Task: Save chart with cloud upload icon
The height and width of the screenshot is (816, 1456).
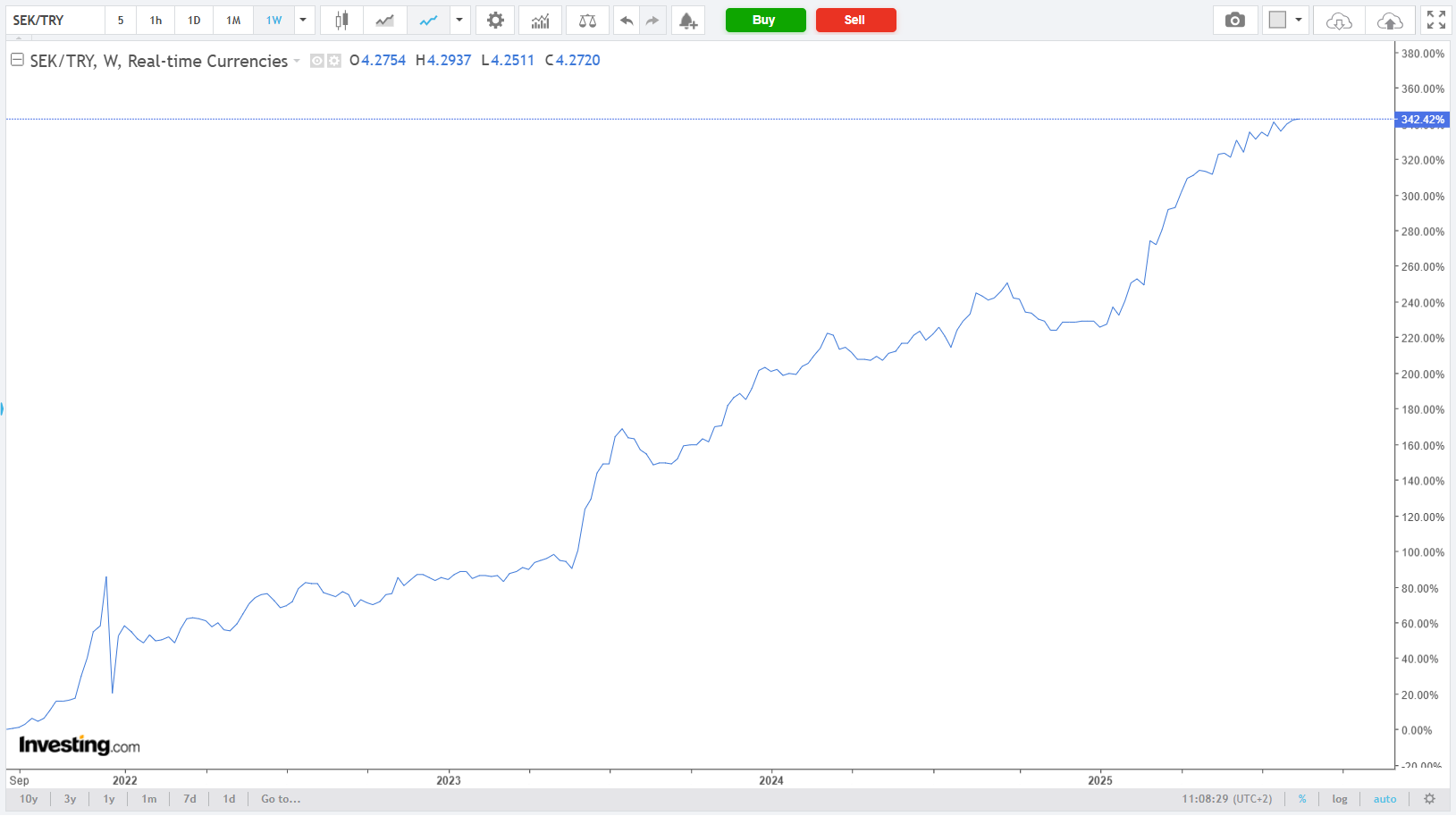Action: (x=1390, y=21)
